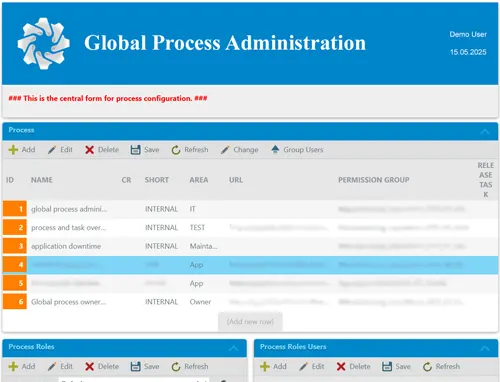Select row 1 global process admini...
This screenshot has height=382, width=500.
point(250,209)
